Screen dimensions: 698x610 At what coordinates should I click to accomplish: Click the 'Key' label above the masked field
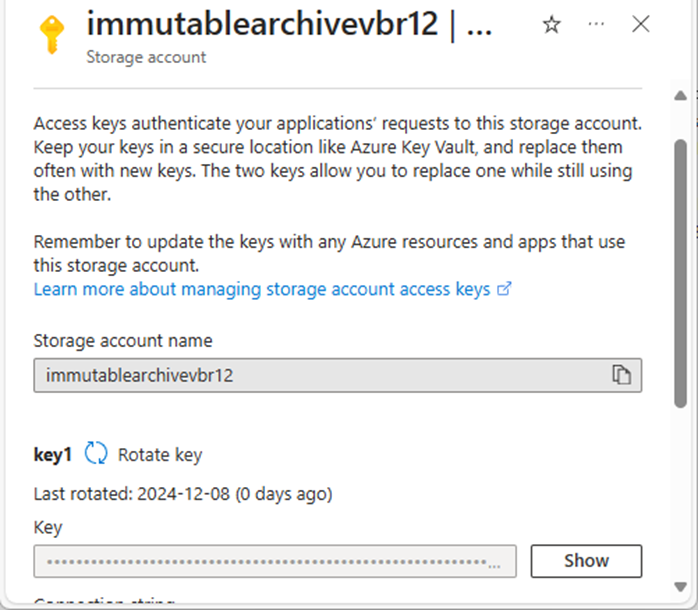click(48, 528)
